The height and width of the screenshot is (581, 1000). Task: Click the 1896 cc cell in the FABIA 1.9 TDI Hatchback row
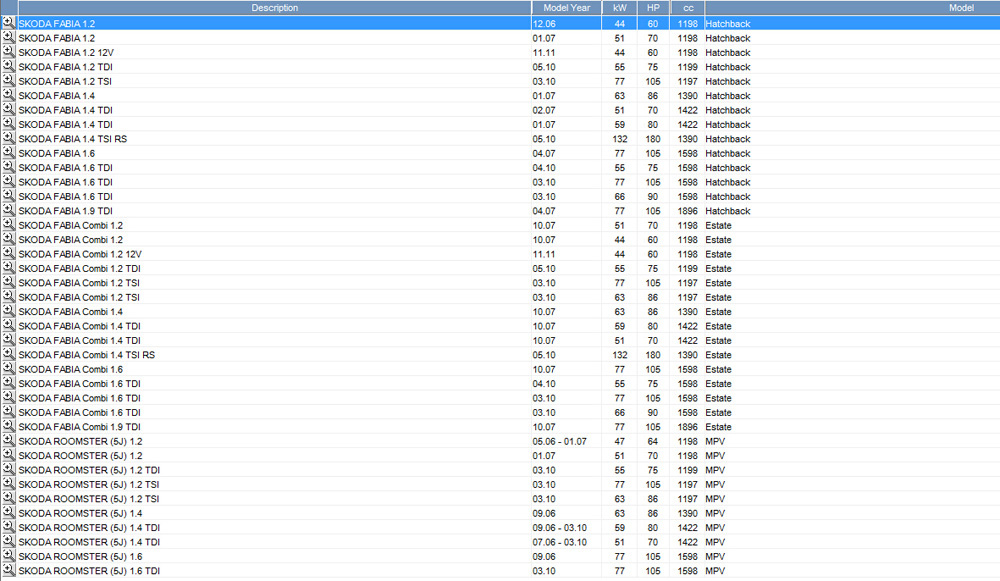pos(688,211)
